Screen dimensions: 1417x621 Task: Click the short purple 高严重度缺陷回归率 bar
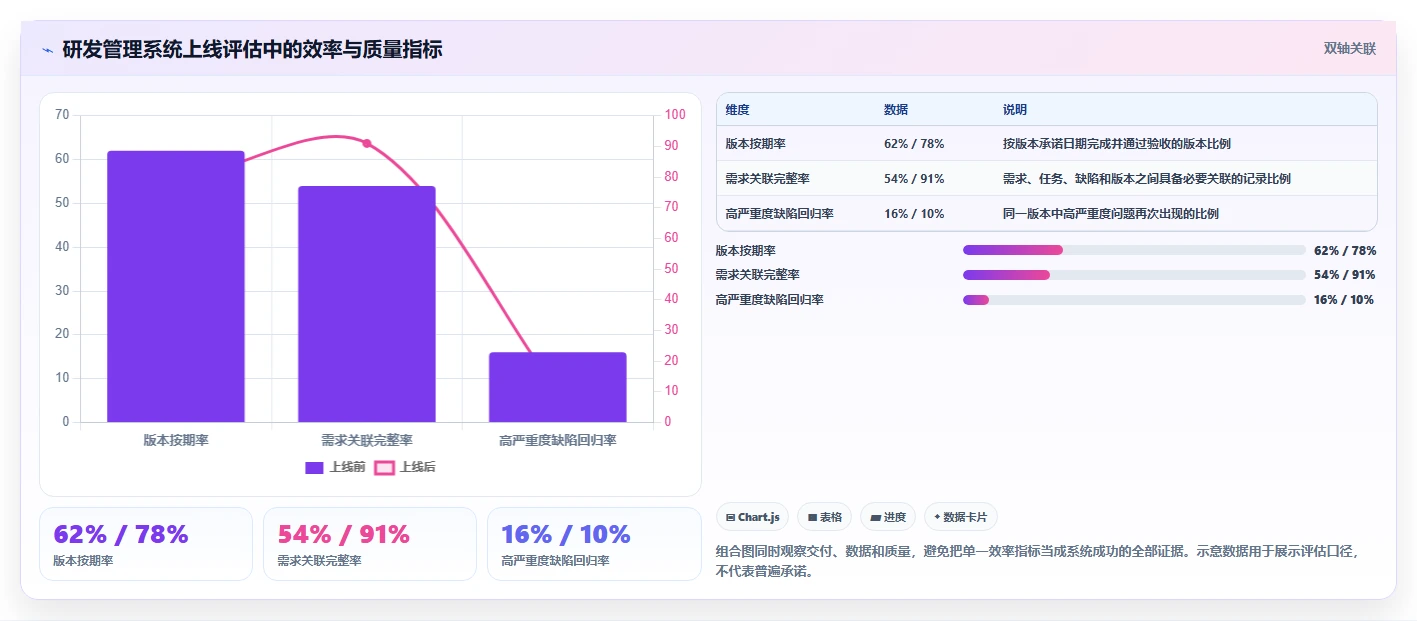tap(557, 387)
